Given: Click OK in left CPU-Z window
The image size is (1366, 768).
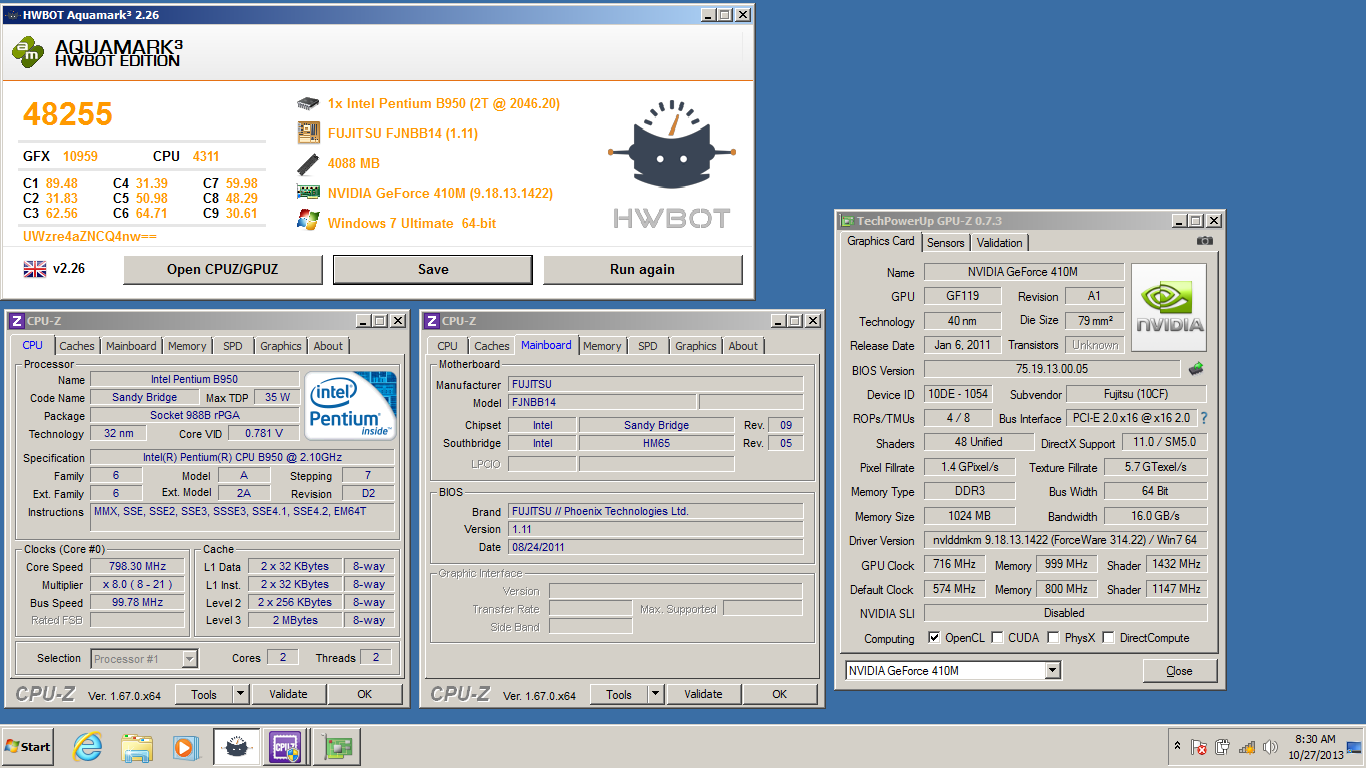Looking at the screenshot, I should [x=364, y=694].
